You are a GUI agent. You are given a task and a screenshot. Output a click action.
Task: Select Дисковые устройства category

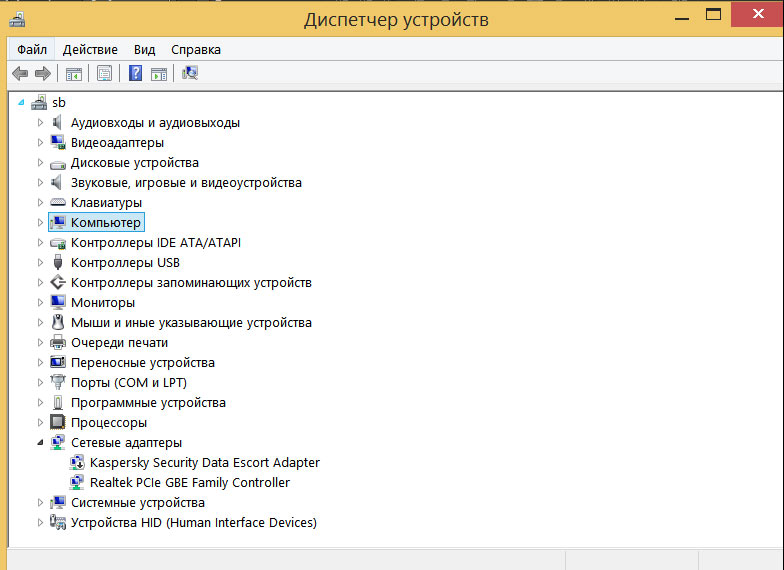click(134, 162)
